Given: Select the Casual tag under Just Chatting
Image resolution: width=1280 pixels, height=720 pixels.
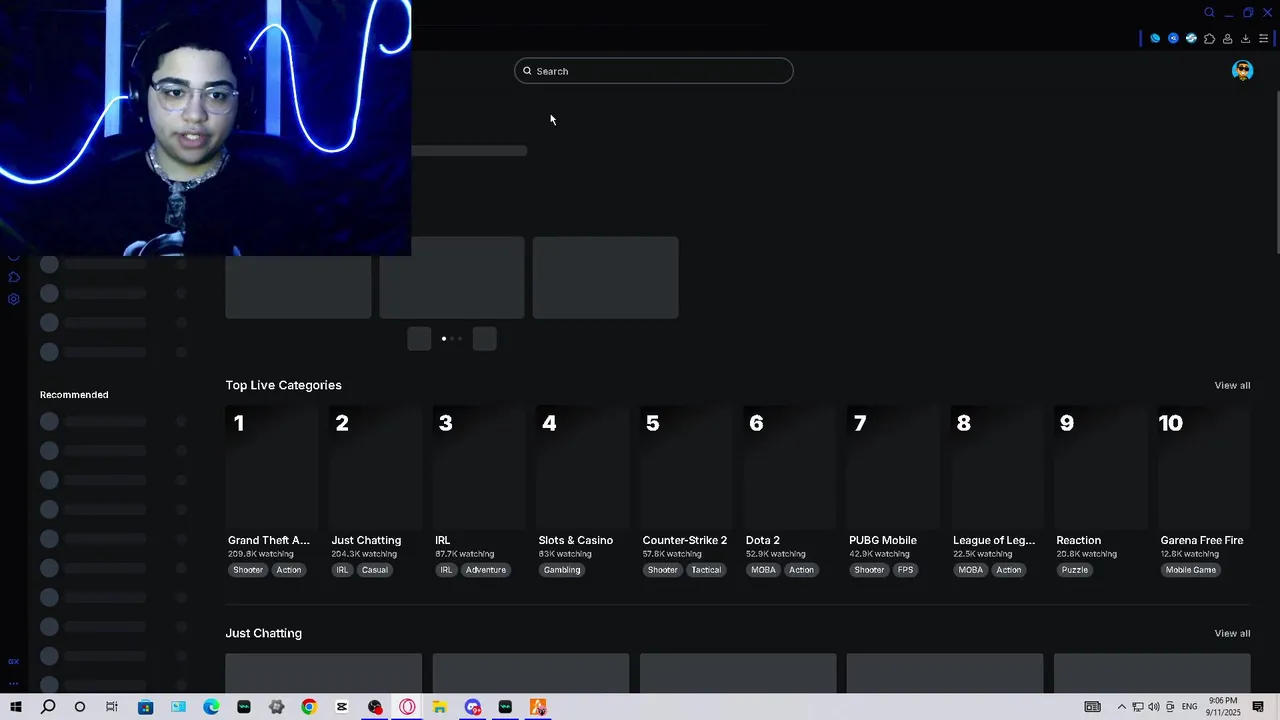Looking at the screenshot, I should [375, 570].
